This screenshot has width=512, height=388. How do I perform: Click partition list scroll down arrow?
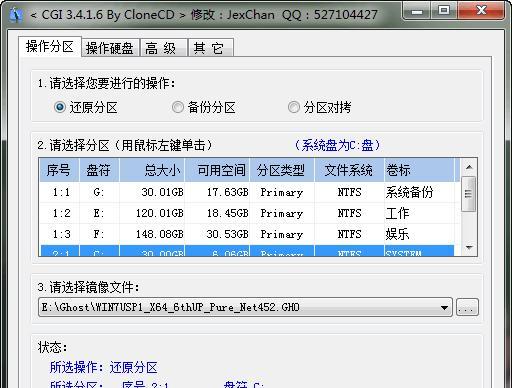pyautogui.click(x=469, y=248)
